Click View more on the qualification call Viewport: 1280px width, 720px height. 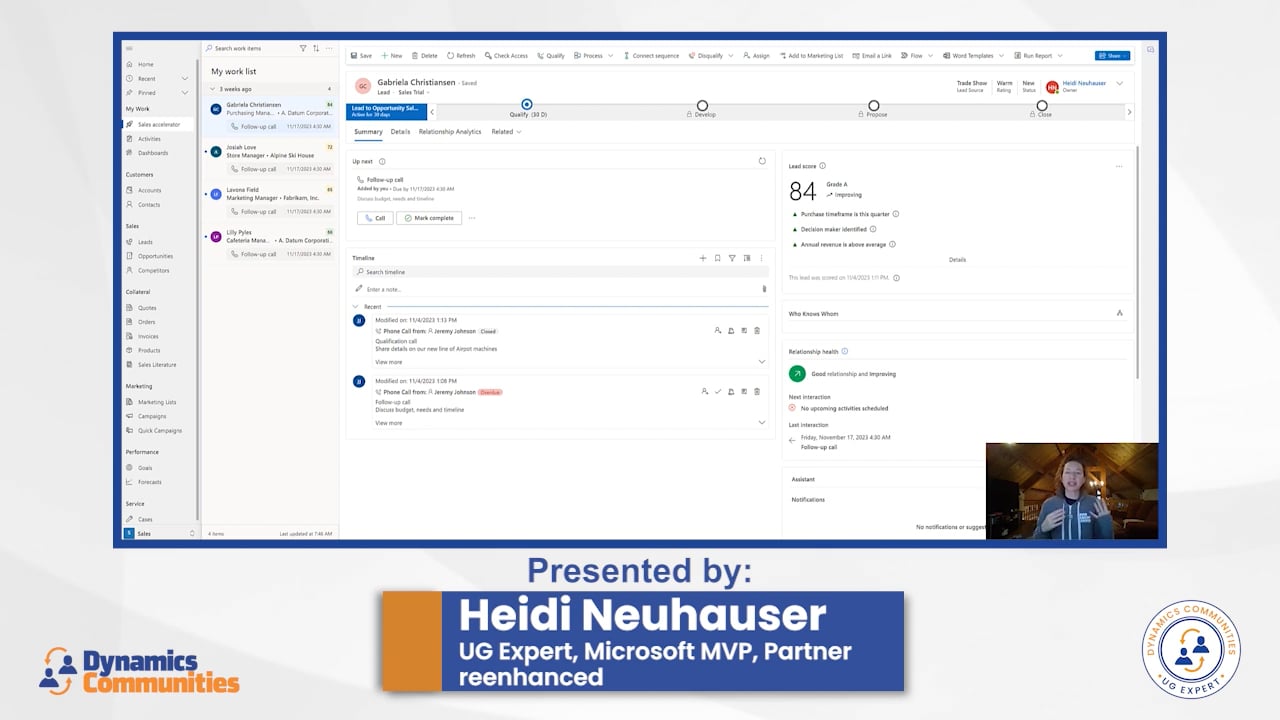(388, 360)
